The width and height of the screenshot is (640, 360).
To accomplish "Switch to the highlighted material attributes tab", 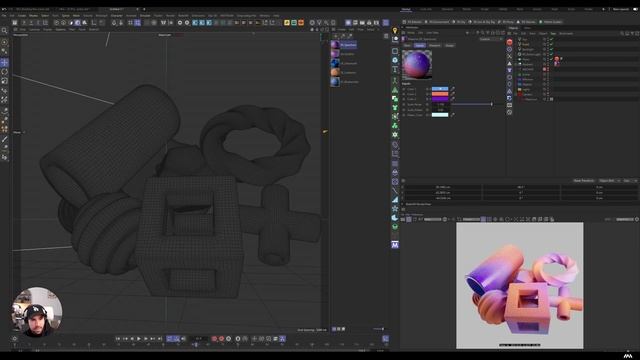I will click(x=420, y=45).
